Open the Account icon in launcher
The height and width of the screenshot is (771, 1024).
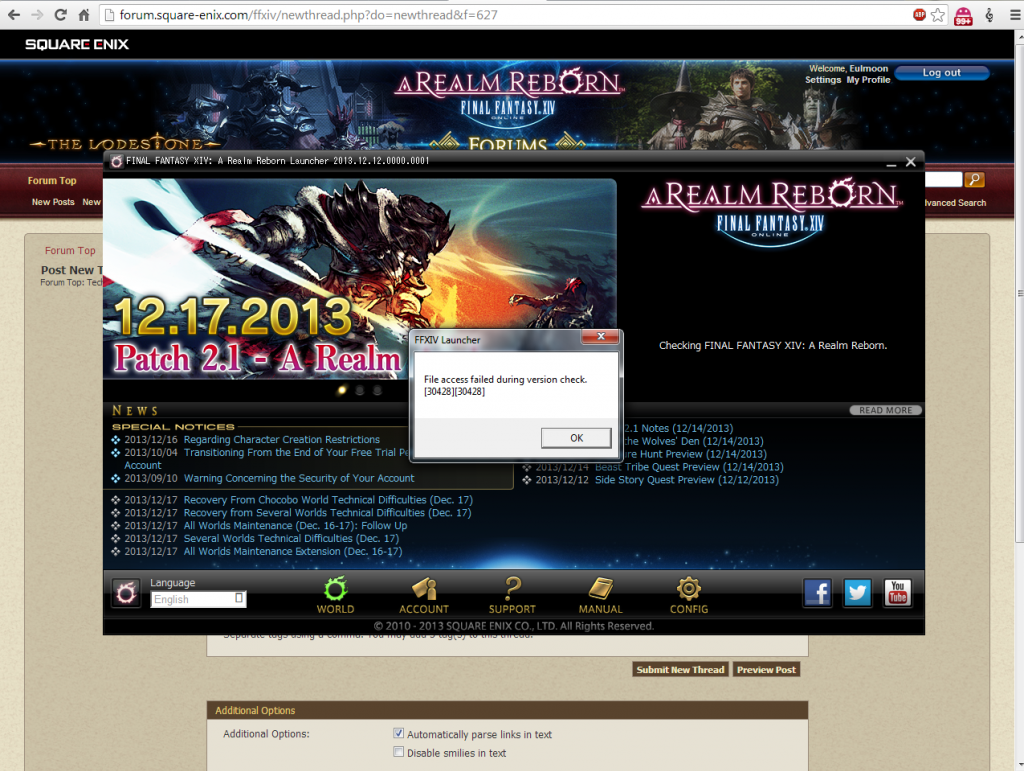(424, 595)
